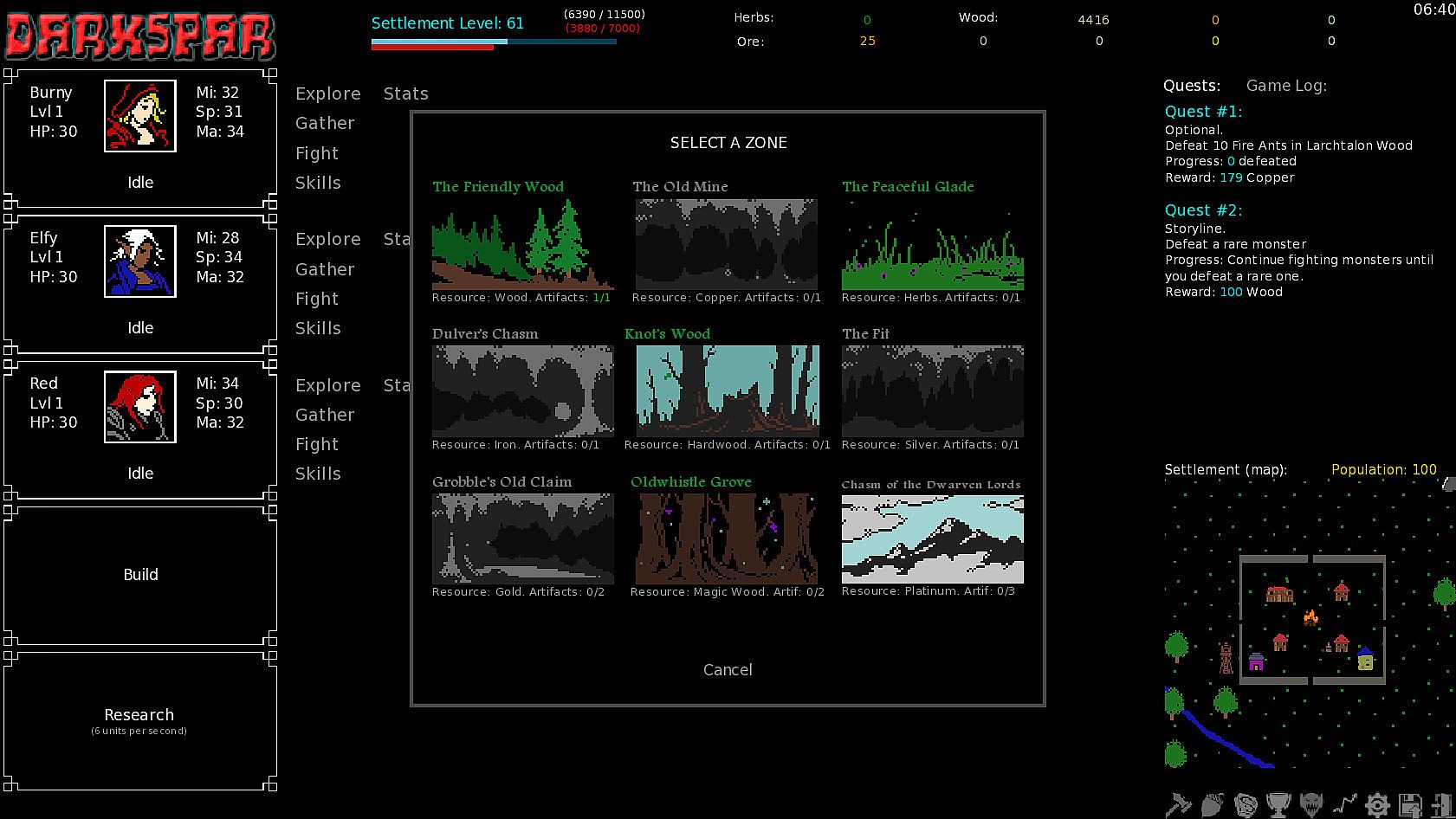Viewport: 1456px width, 819px height.
Task: Switch to the Game Log tab
Action: (1285, 85)
